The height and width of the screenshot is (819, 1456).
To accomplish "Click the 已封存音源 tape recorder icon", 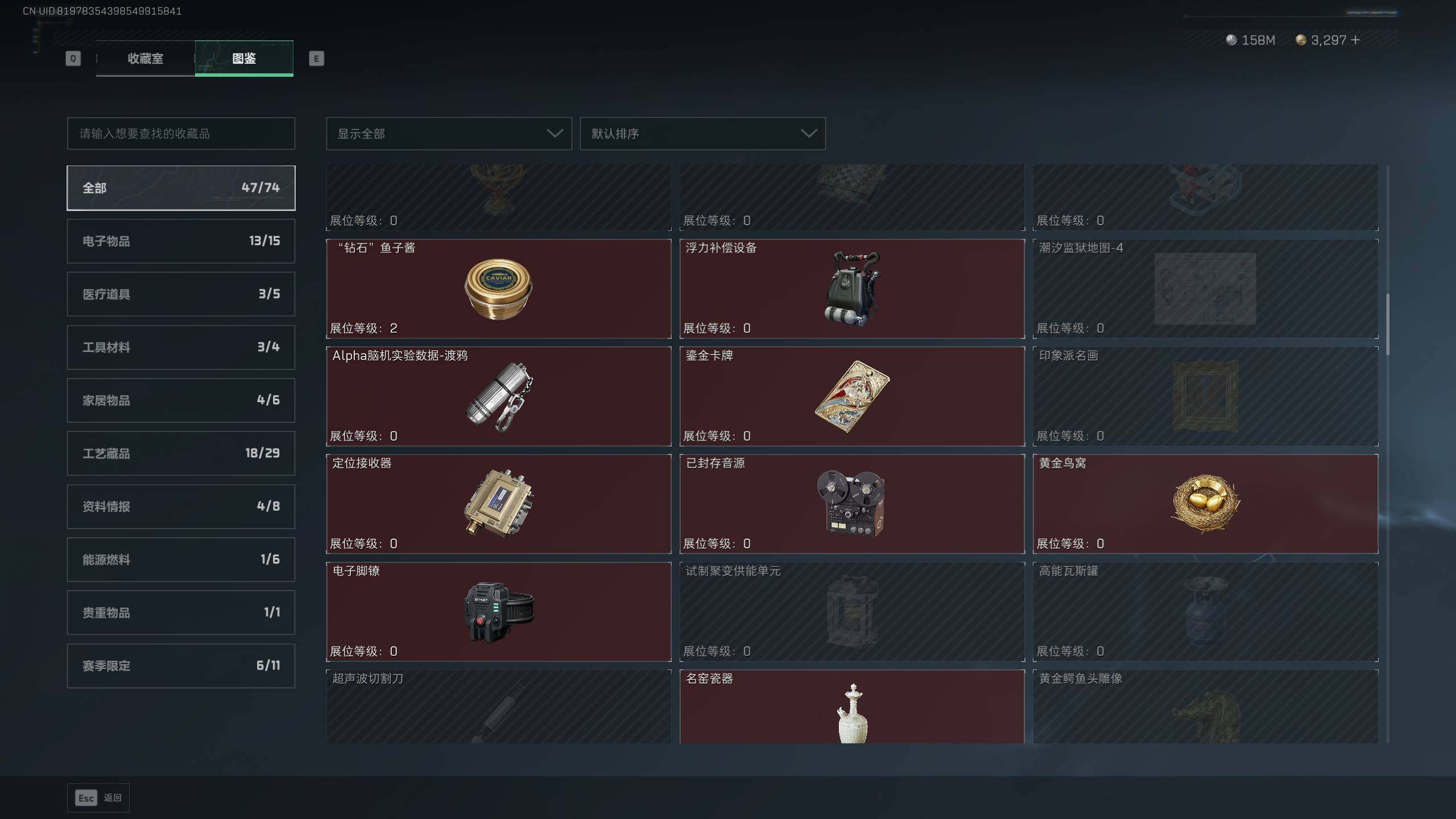I will [851, 503].
